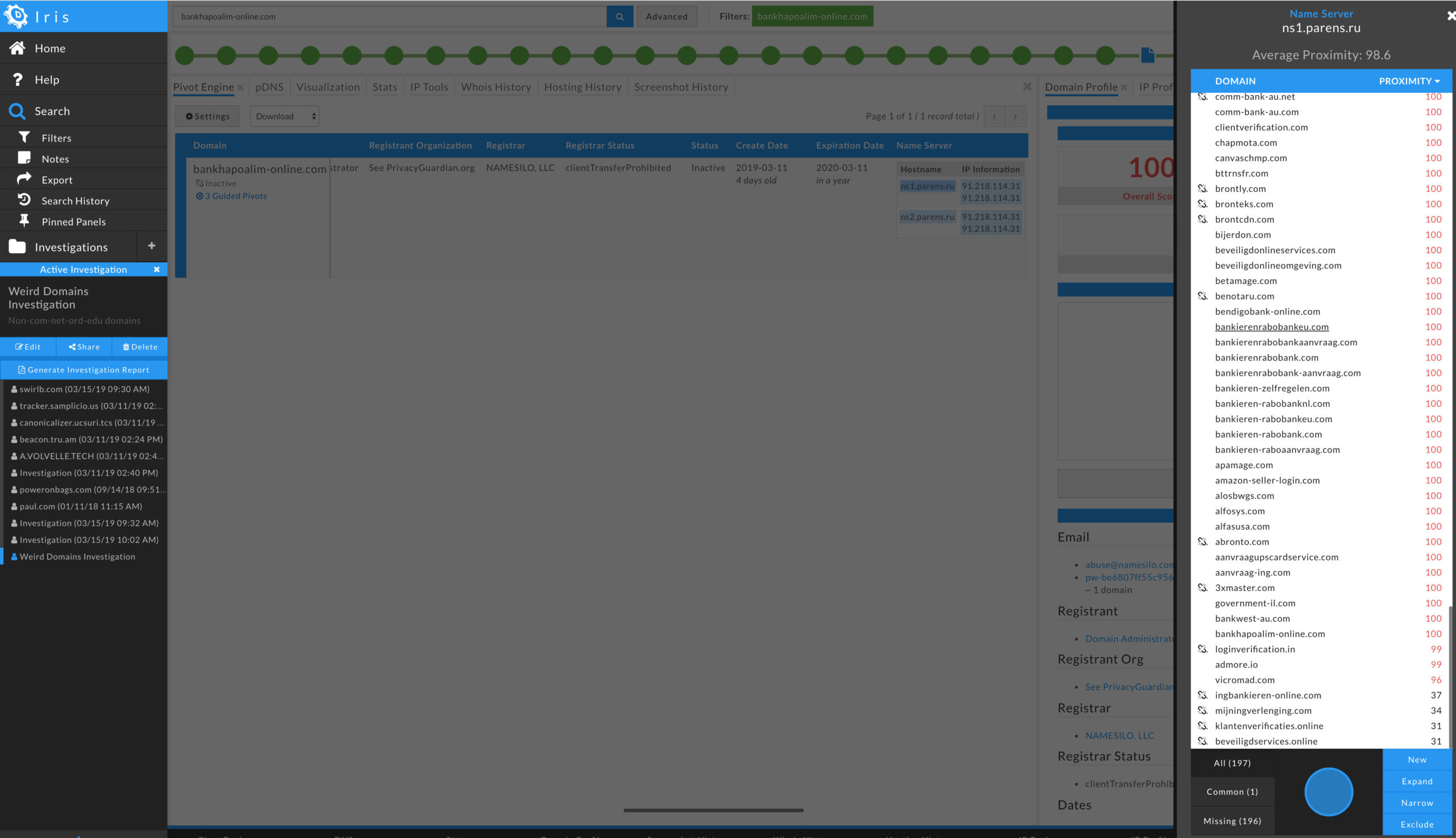Select the Search icon in the sidebar

coord(17,110)
